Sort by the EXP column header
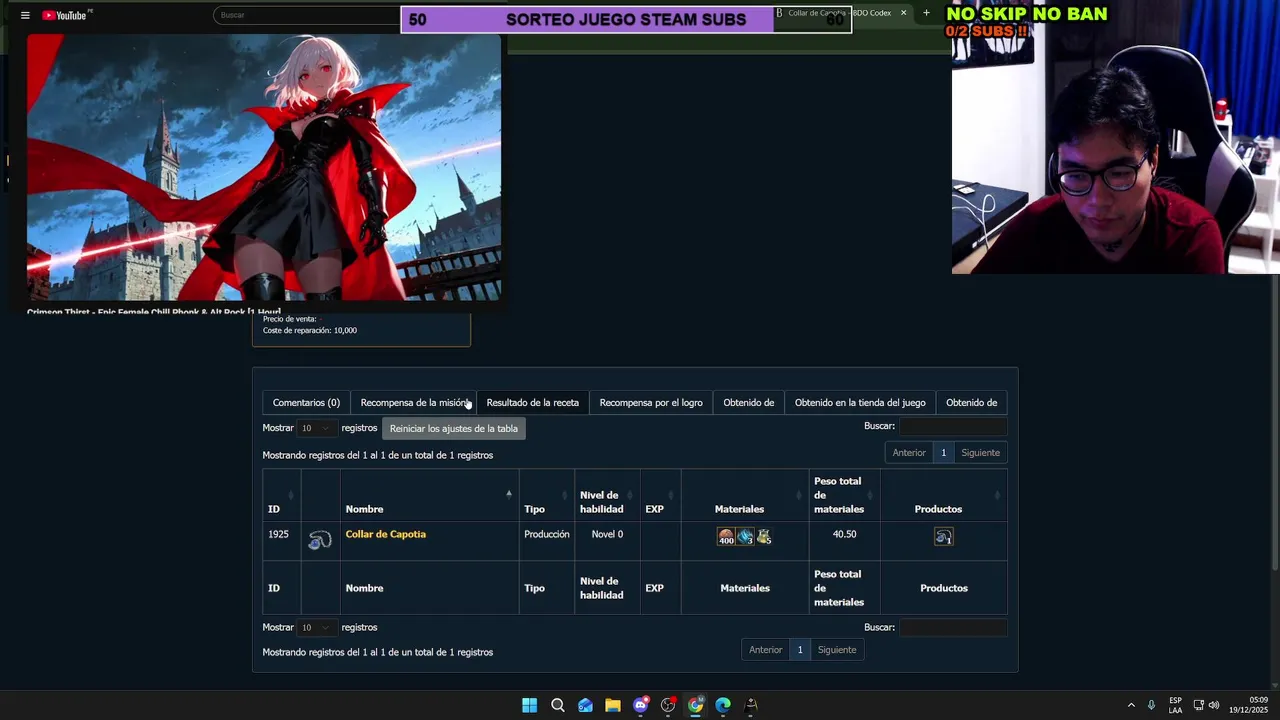 pos(660,495)
